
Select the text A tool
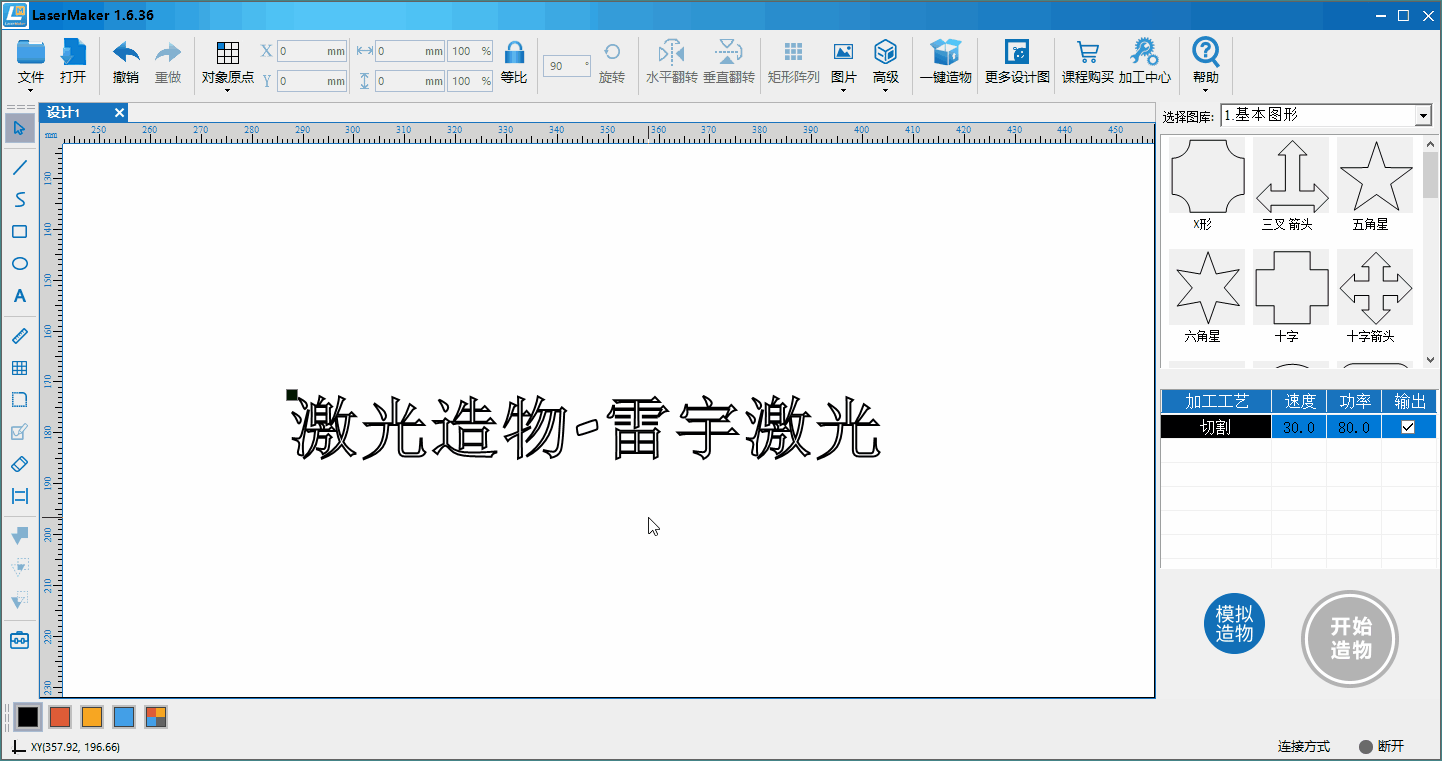click(x=19, y=296)
